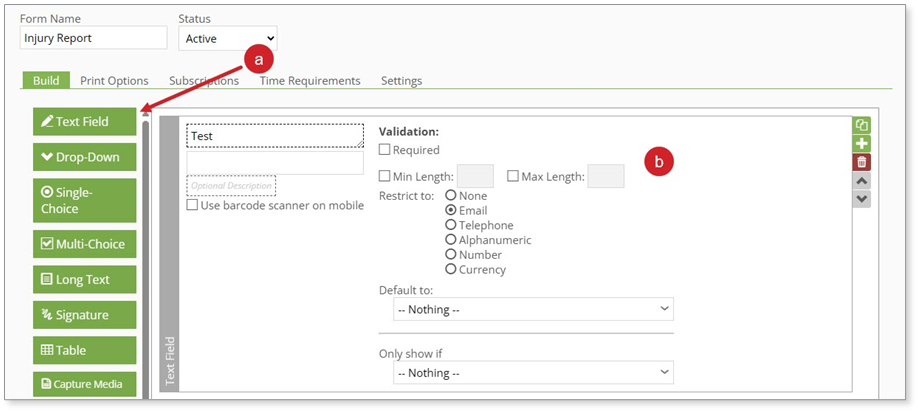Click the Form Name input field
The width and height of the screenshot is (919, 413).
click(93, 38)
